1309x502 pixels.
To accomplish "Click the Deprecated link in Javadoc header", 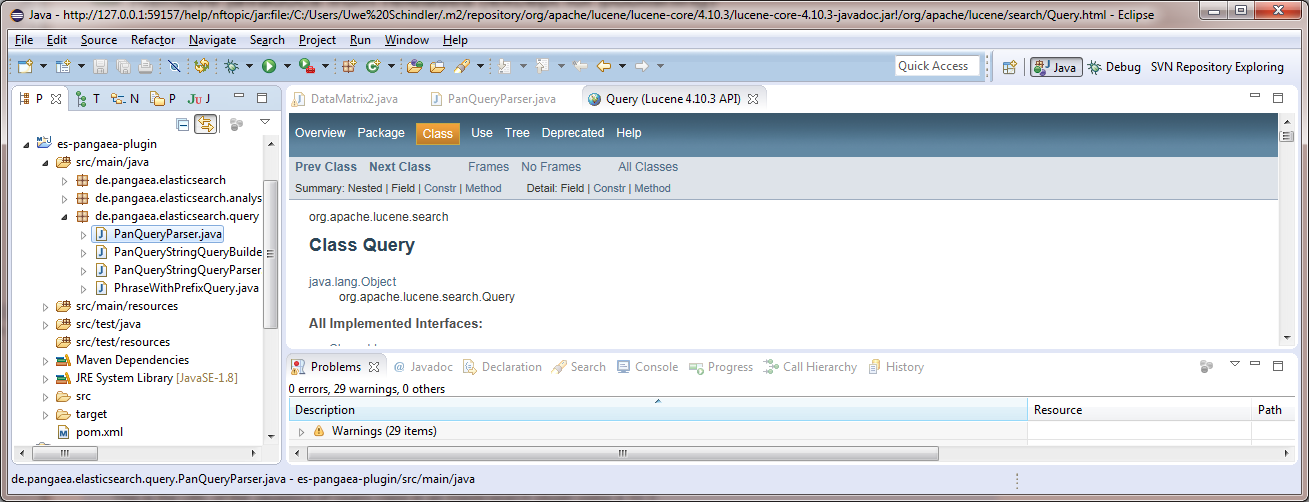I will (573, 133).
